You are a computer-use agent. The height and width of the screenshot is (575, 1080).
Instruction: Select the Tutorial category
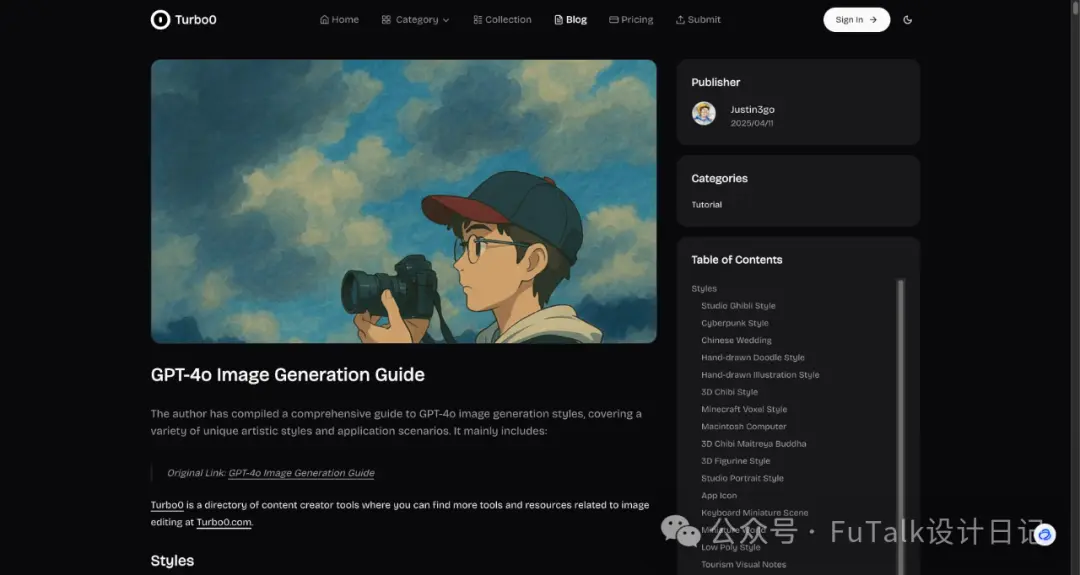point(707,205)
